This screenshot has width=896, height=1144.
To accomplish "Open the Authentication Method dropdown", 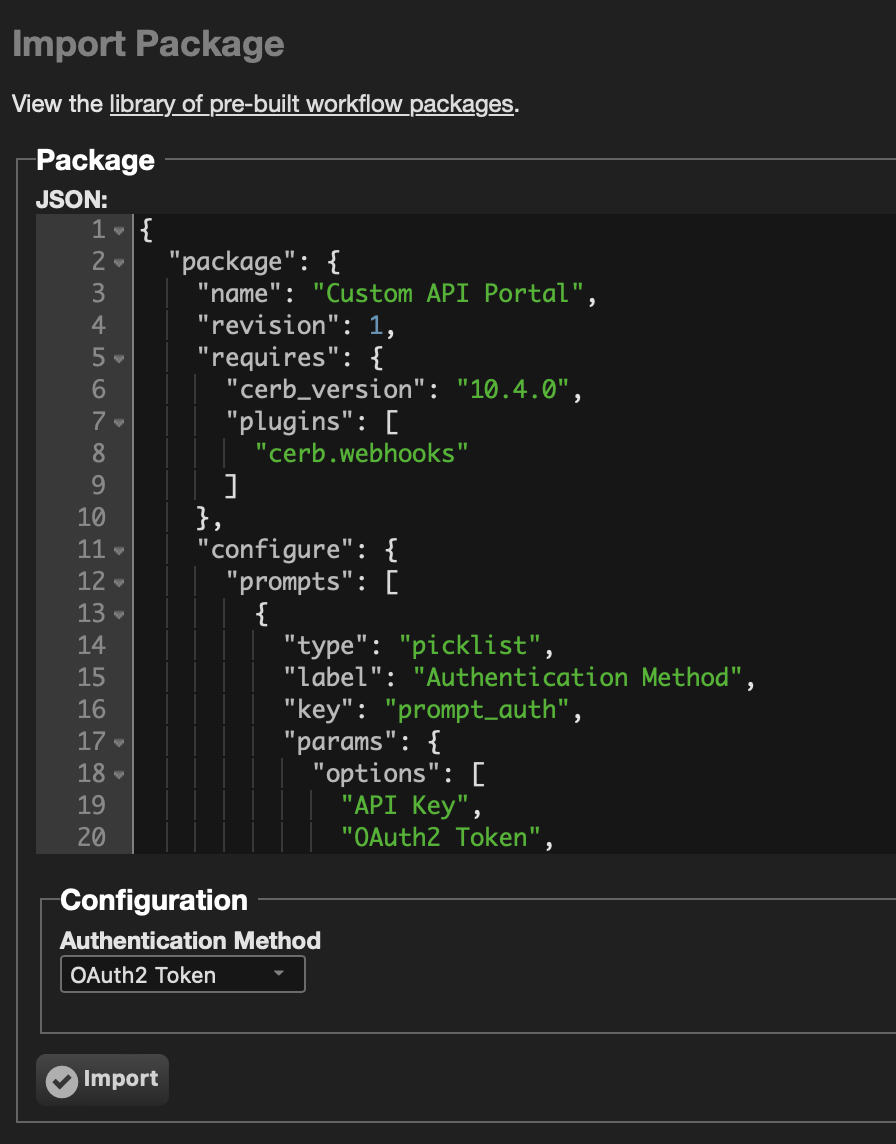I will click(x=182, y=975).
